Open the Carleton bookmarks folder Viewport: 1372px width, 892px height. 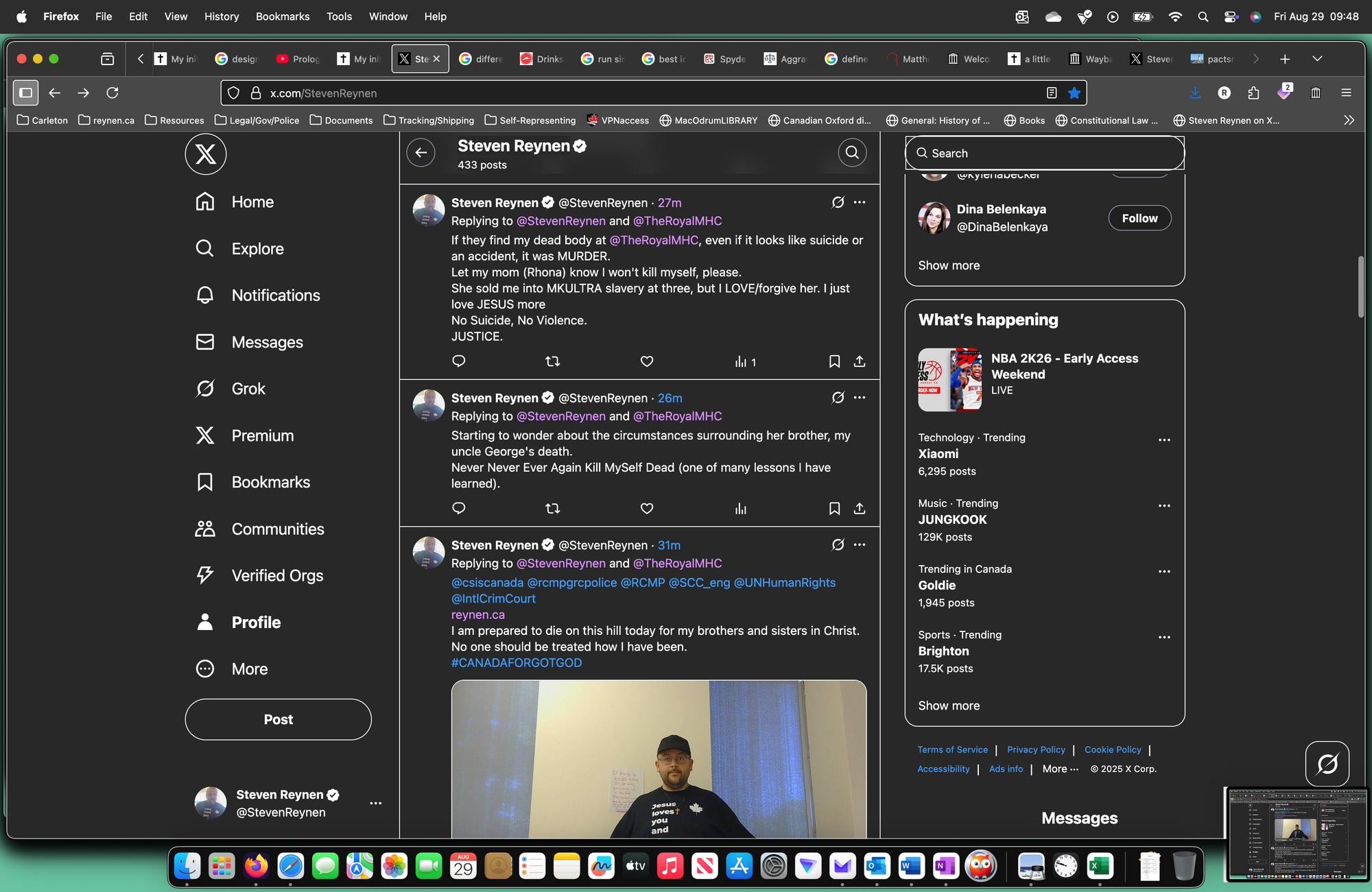coord(43,120)
